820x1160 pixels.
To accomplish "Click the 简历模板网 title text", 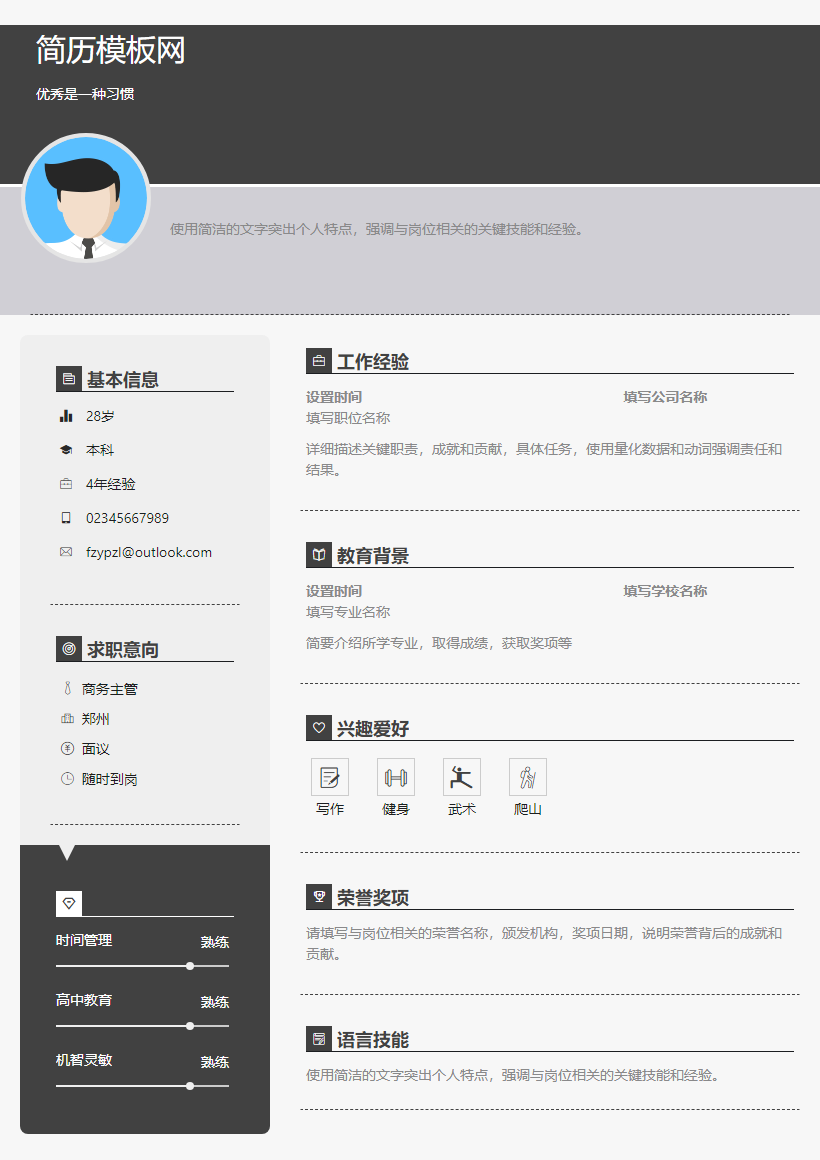I will (x=111, y=50).
